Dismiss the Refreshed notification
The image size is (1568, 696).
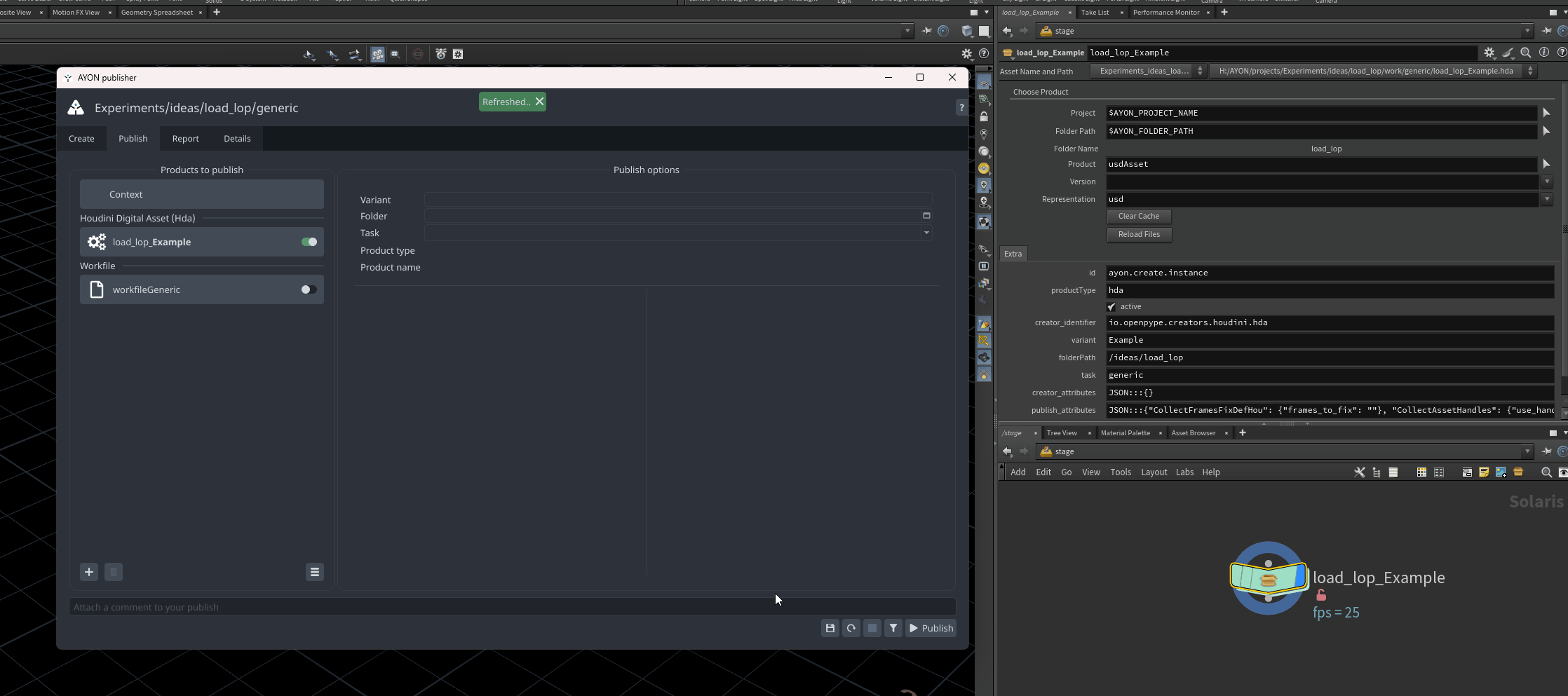click(539, 102)
